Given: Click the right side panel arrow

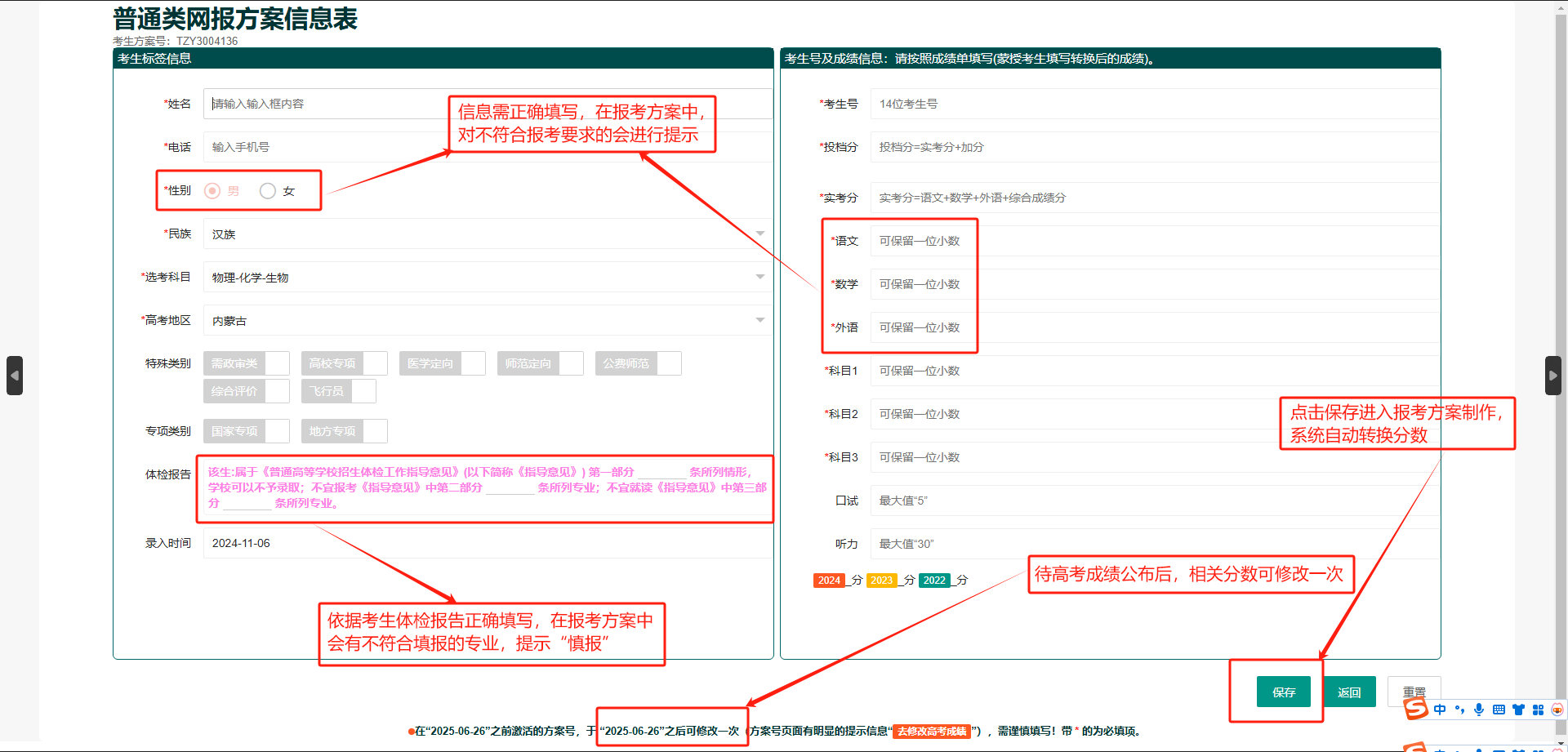Looking at the screenshot, I should [1552, 376].
